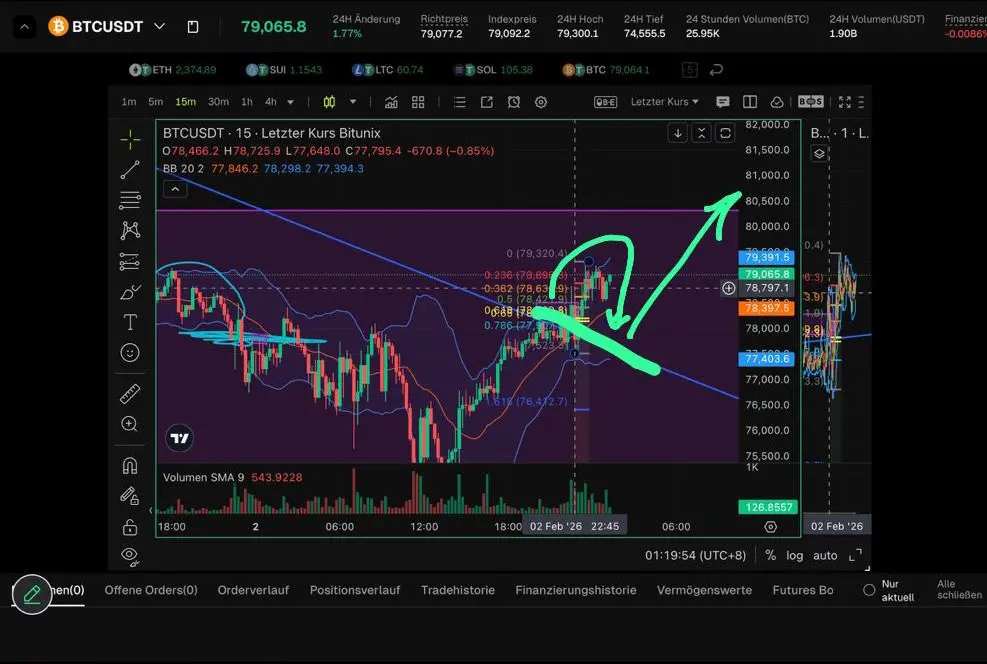
Task: Click the reset chart view button
Action: pyautogui.click(x=725, y=133)
